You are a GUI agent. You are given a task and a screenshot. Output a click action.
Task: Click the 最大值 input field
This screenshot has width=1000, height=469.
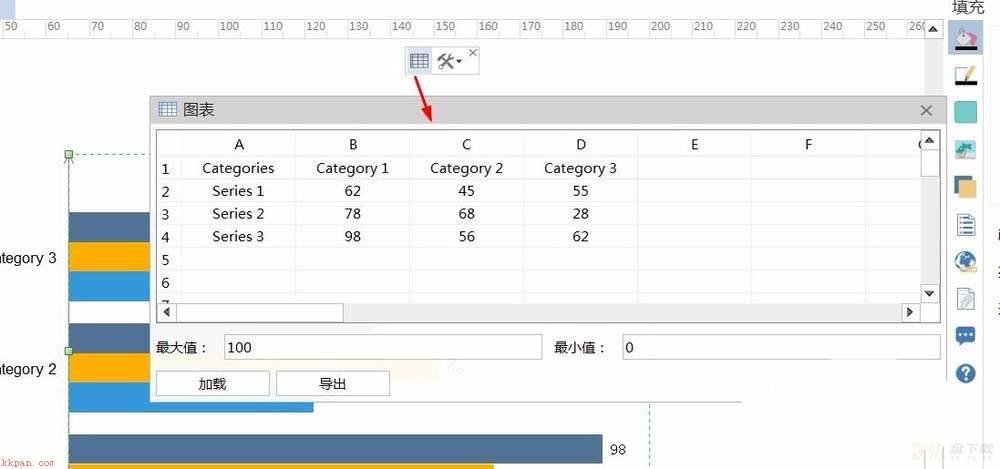tap(383, 348)
